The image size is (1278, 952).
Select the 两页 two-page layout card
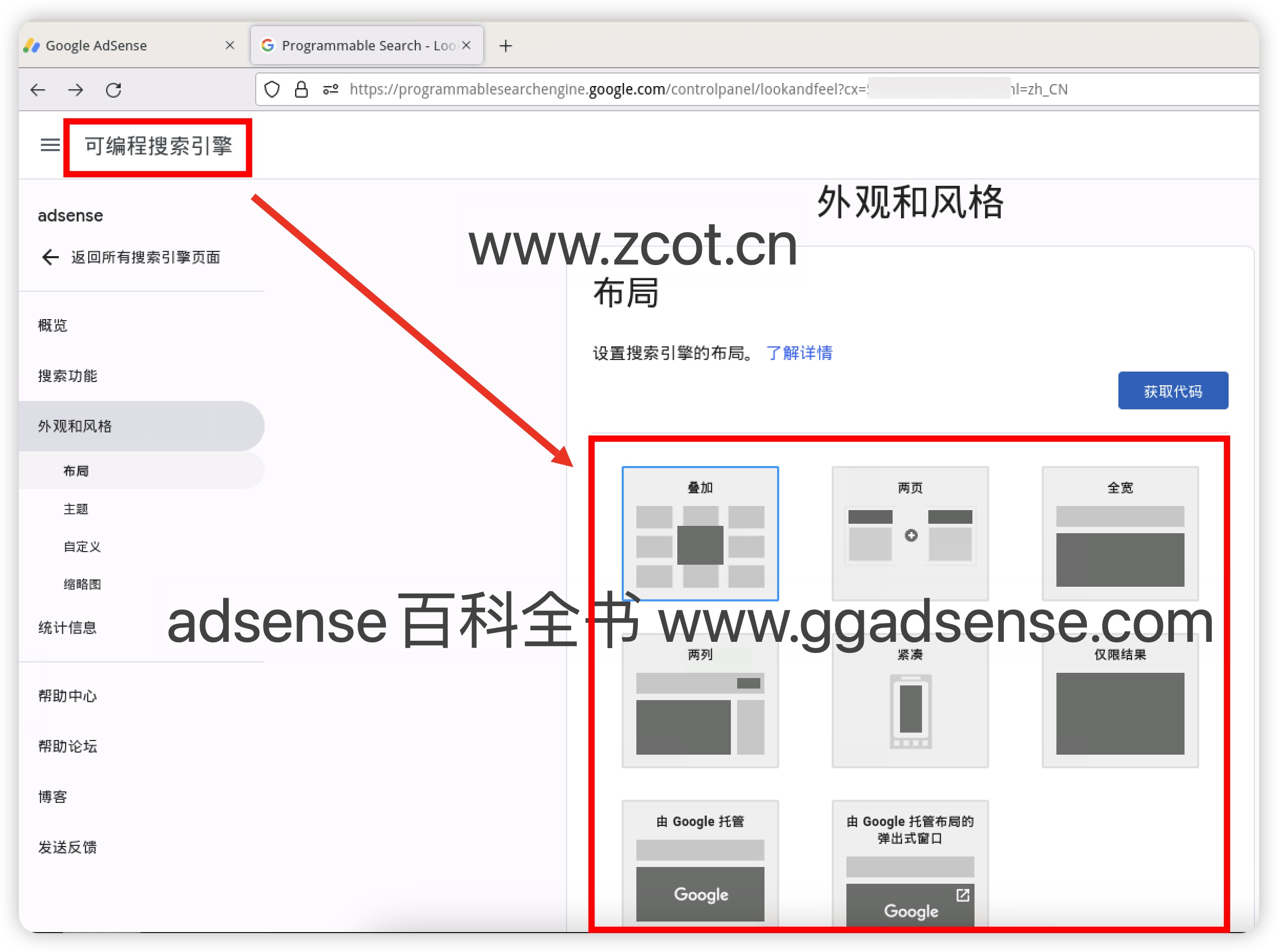pos(910,533)
